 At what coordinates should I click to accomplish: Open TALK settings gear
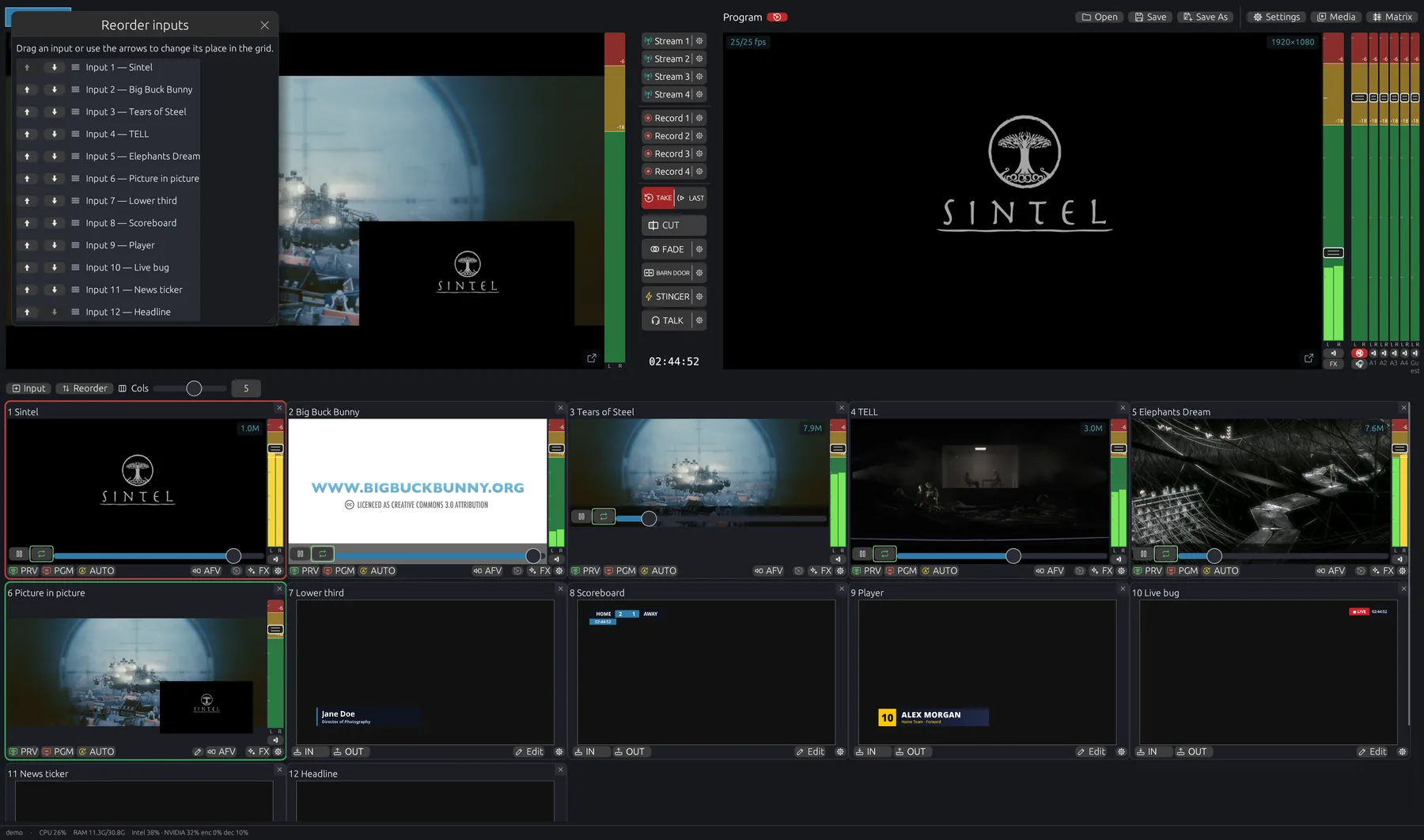pos(699,320)
